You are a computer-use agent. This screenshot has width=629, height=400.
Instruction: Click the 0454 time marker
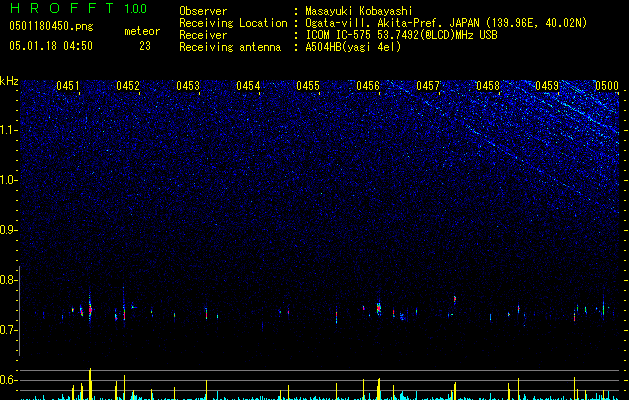pyautogui.click(x=248, y=86)
